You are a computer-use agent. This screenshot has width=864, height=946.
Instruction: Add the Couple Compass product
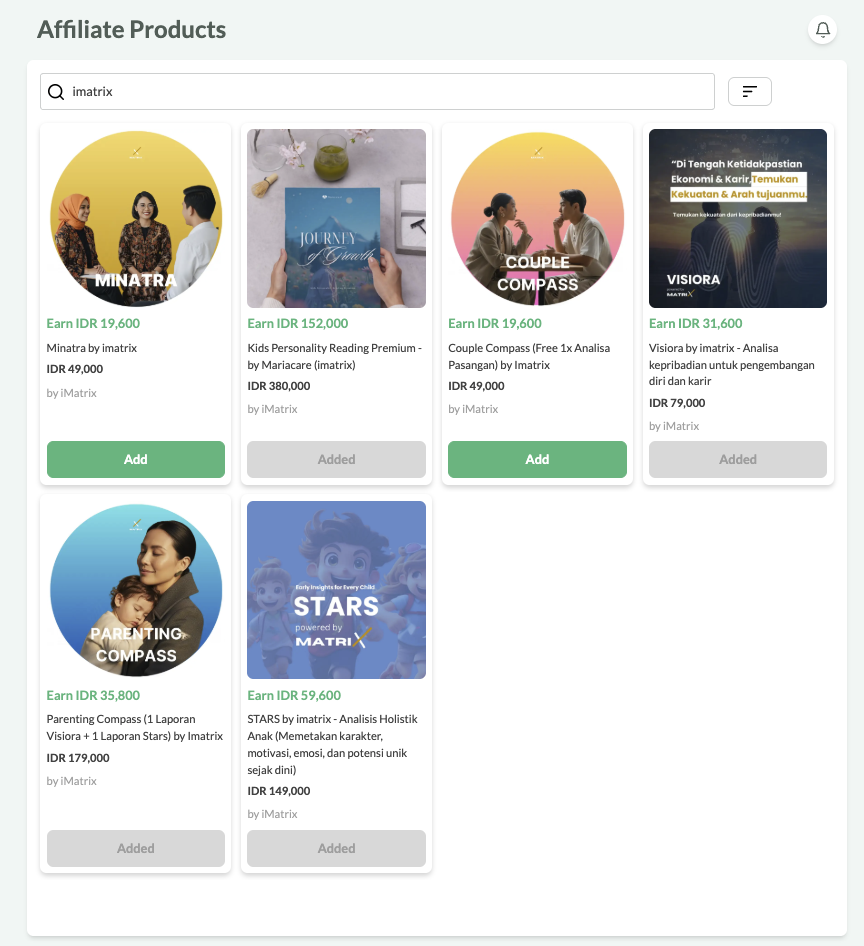click(537, 459)
